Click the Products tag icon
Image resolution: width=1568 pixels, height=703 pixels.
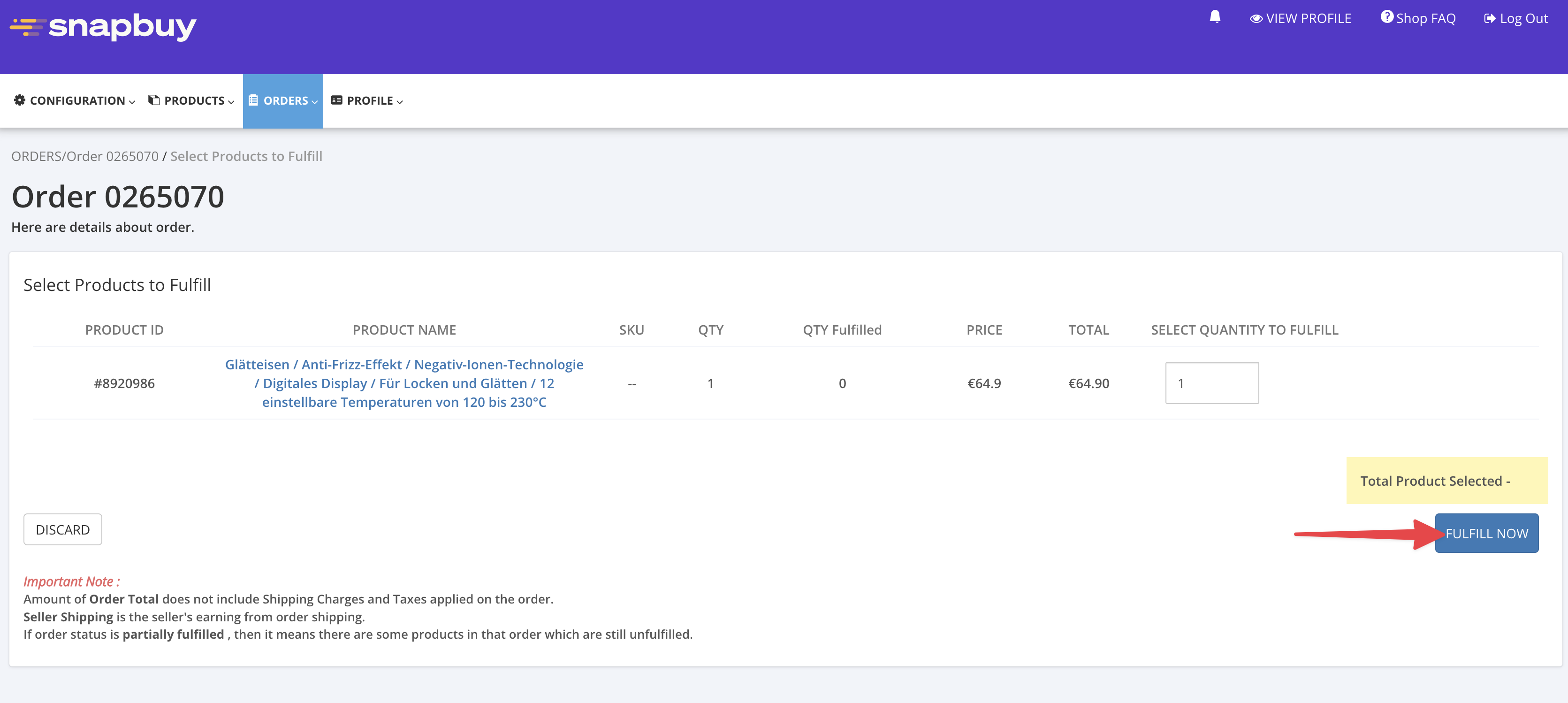tap(154, 100)
